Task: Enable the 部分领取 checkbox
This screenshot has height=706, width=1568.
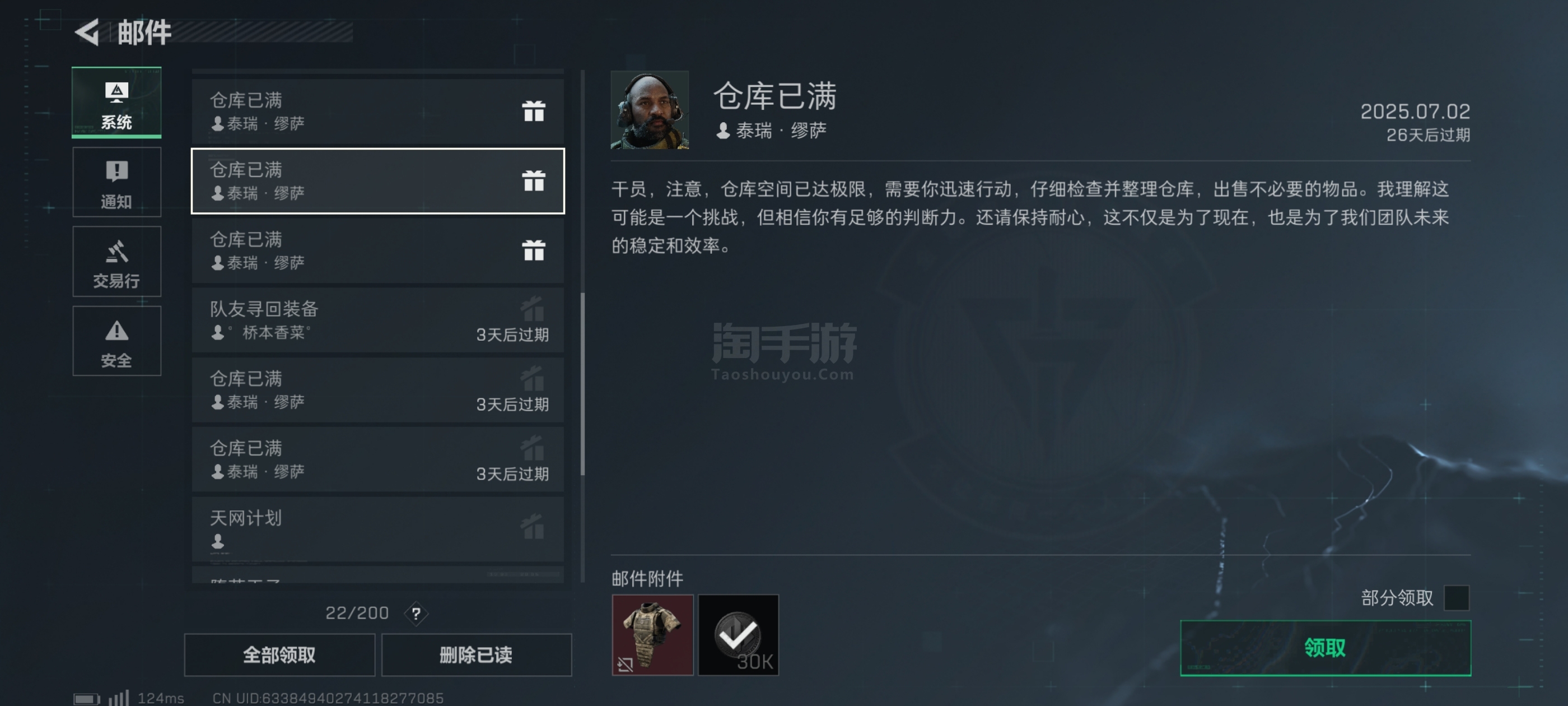Action: [x=1456, y=597]
